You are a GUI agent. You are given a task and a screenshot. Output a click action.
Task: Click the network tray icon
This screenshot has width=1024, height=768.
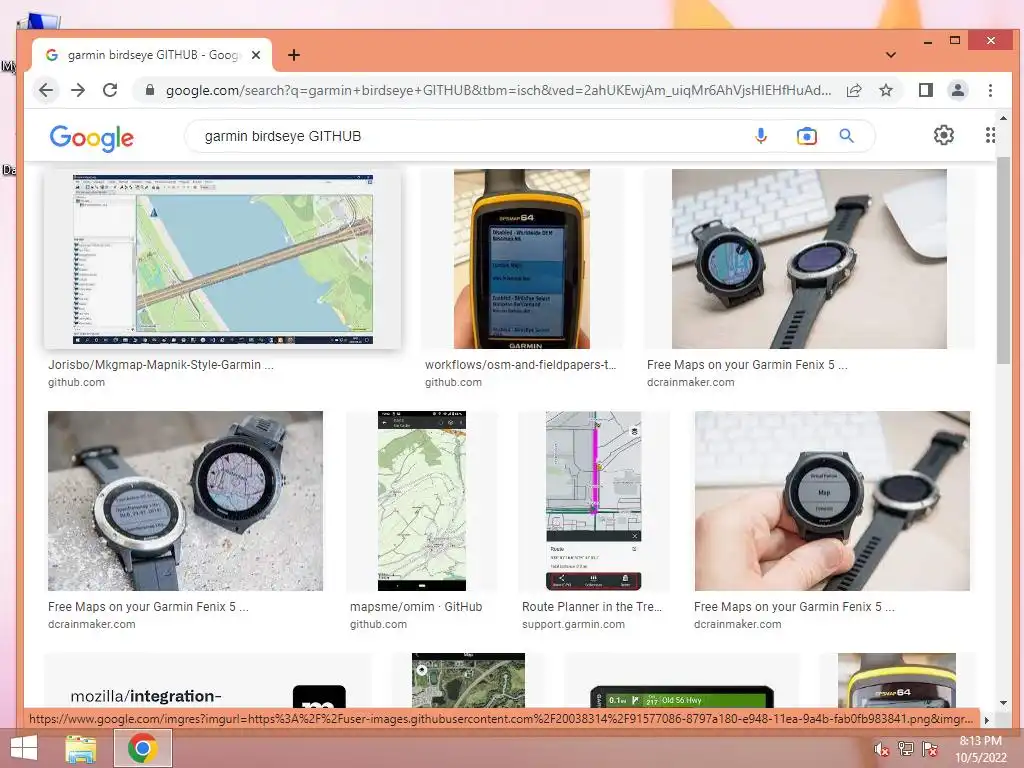point(905,749)
